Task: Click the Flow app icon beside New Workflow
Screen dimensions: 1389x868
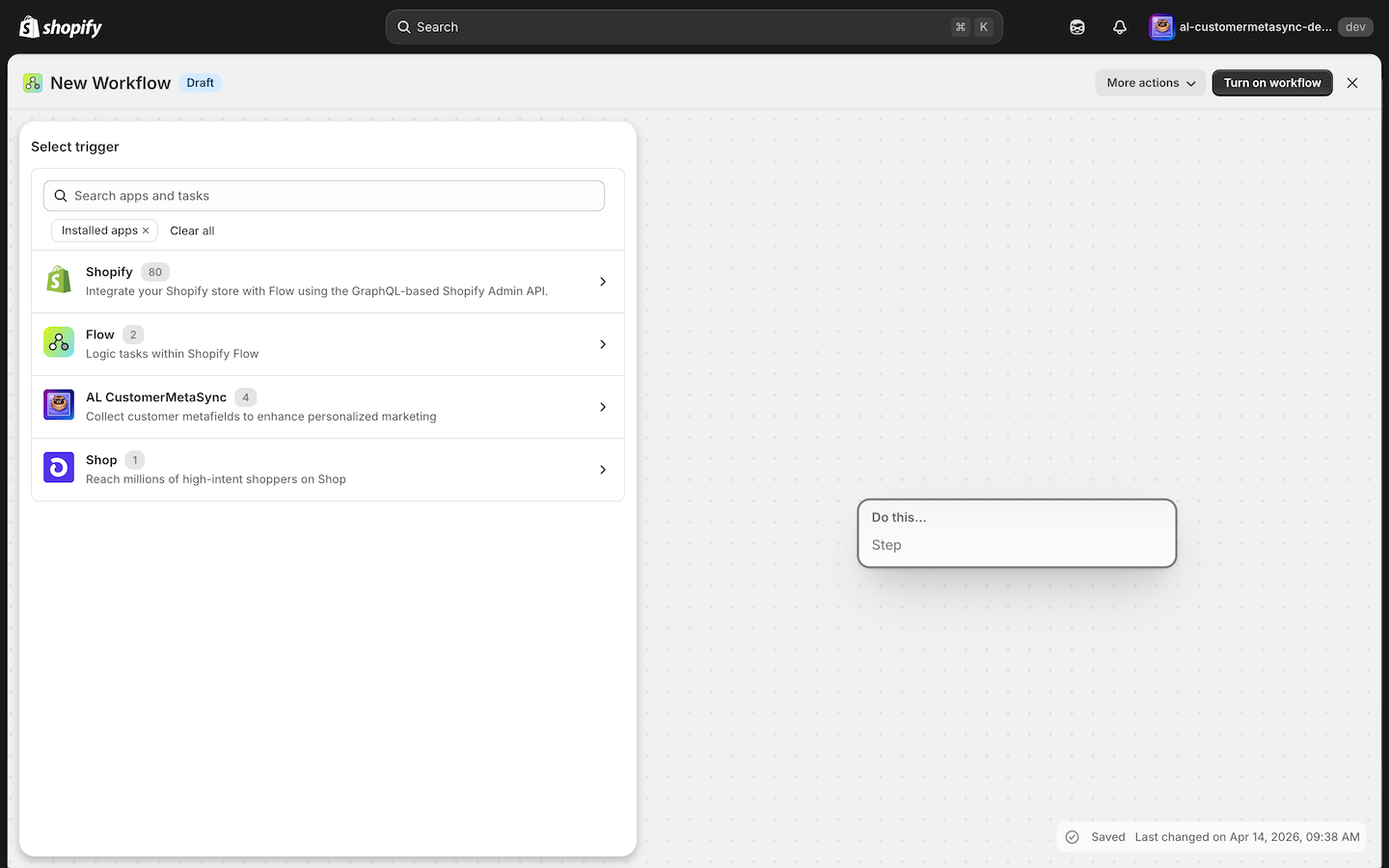Action: (33, 83)
